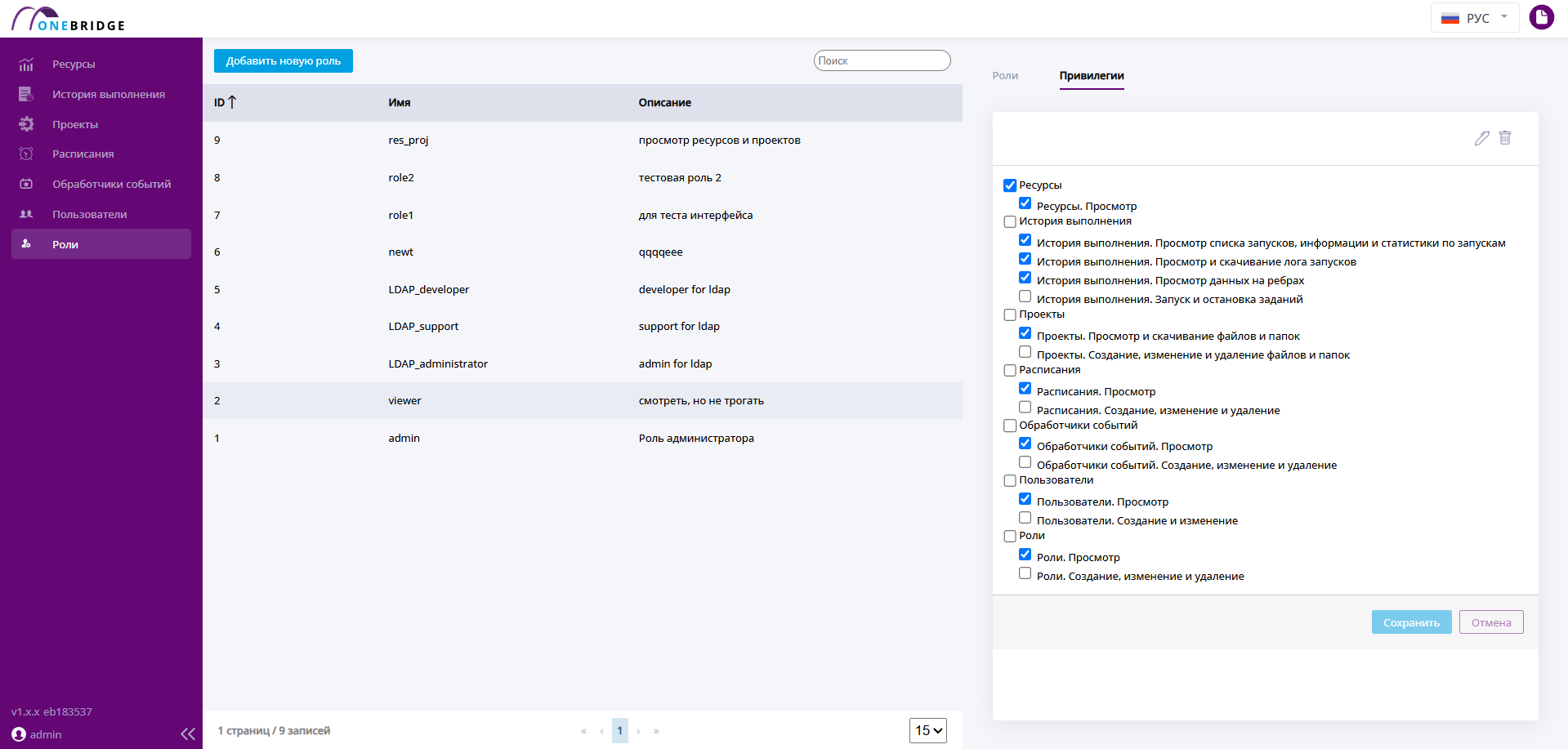
Task: Go to last page of table
Action: (x=656, y=731)
